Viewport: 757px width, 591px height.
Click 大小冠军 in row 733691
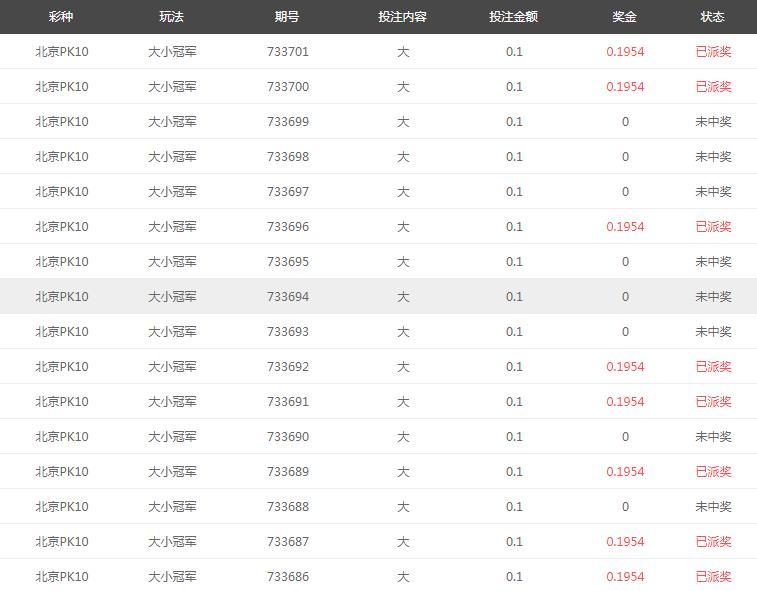(172, 402)
